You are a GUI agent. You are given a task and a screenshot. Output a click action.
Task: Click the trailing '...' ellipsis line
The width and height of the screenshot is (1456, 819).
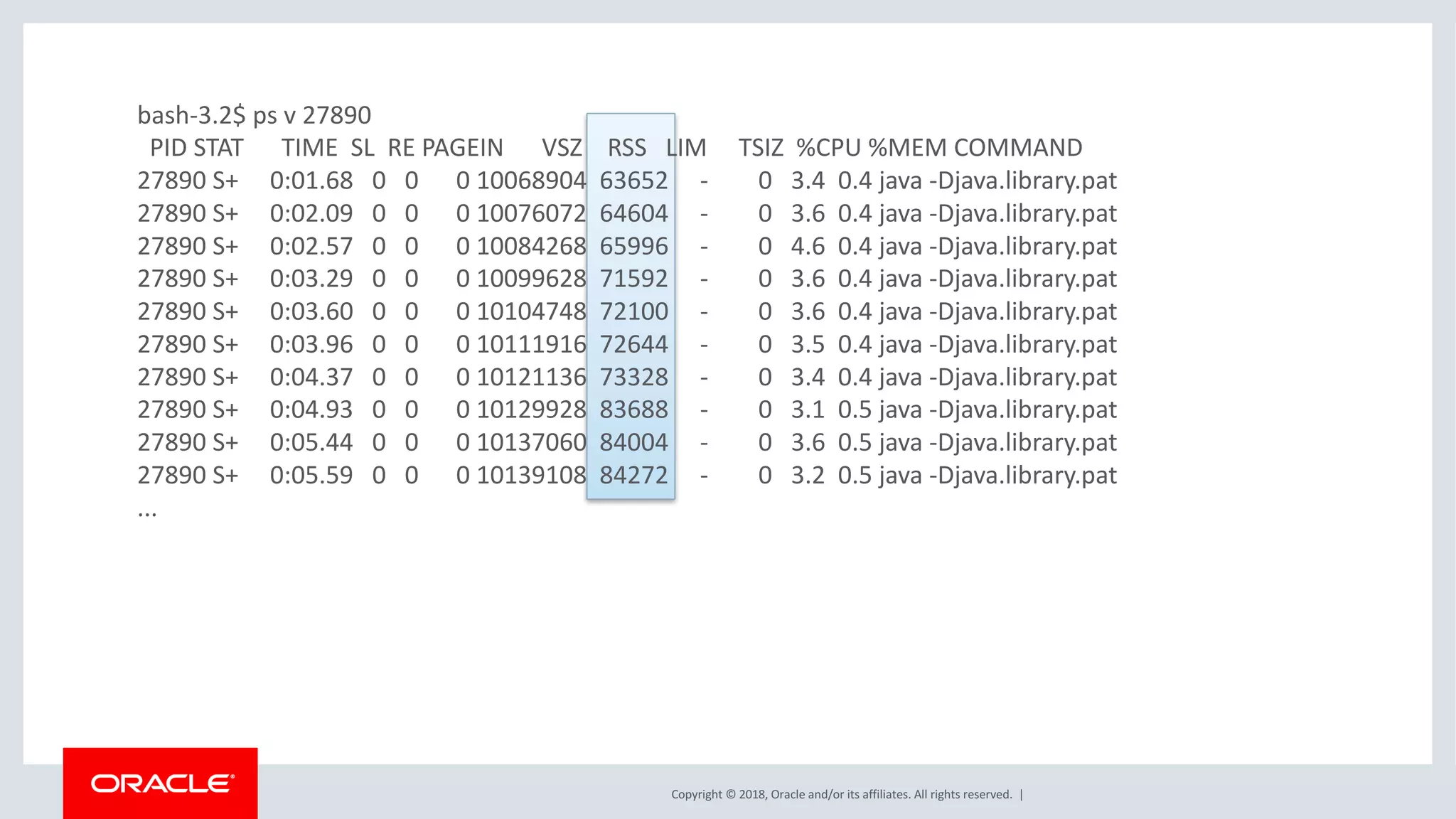147,513
